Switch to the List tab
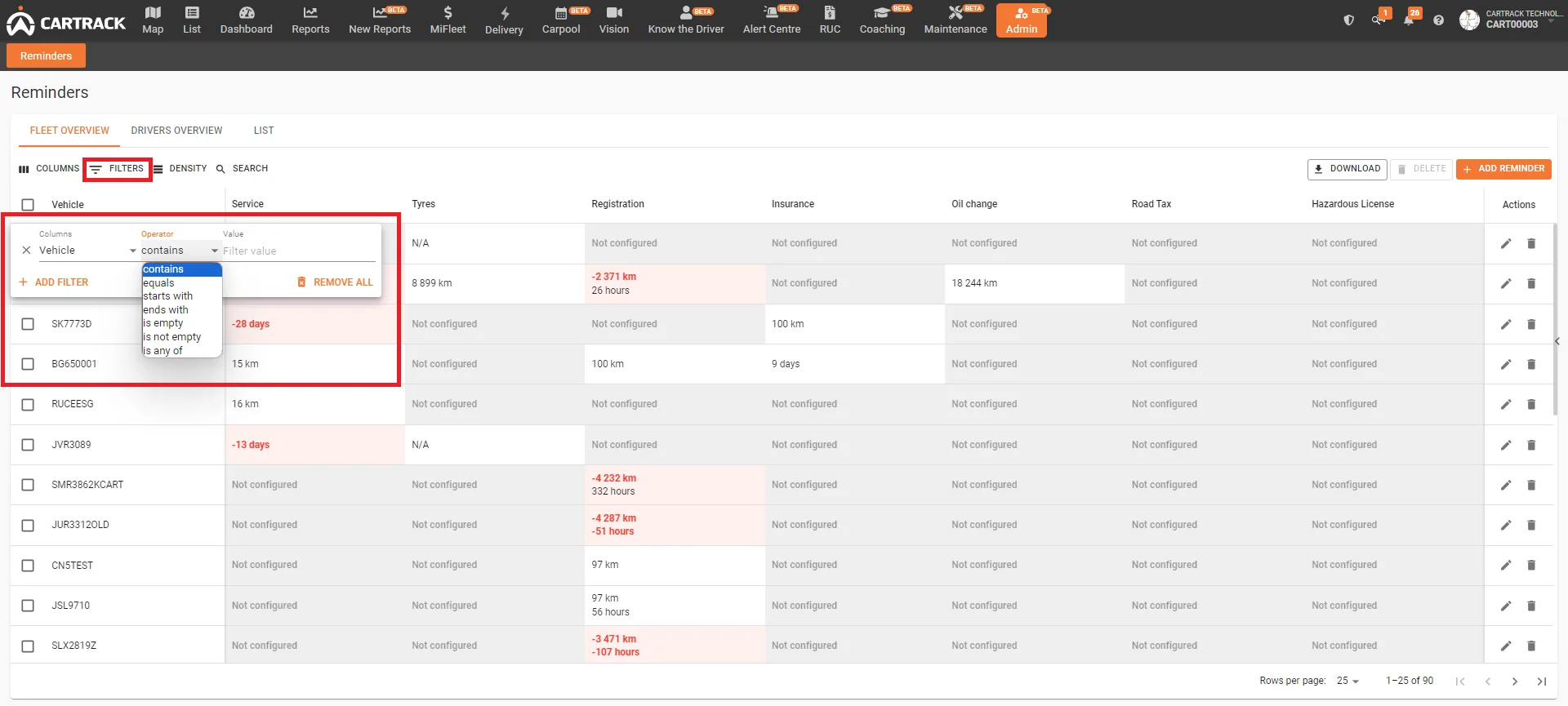Screen dimensions: 1568x706 coord(264,131)
